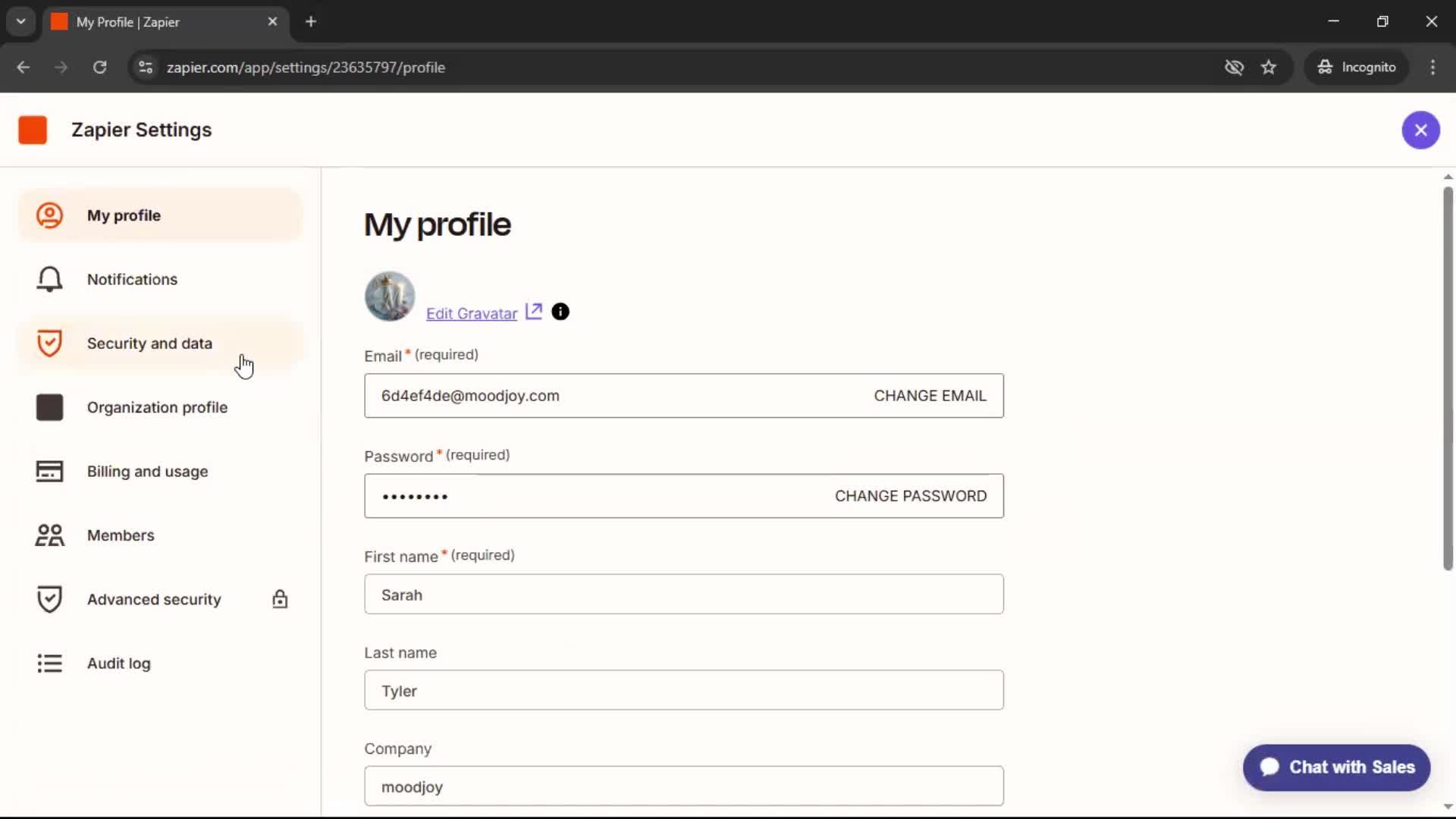This screenshot has height=819, width=1456.
Task: Click the Security and data shield icon
Action: 49,344
